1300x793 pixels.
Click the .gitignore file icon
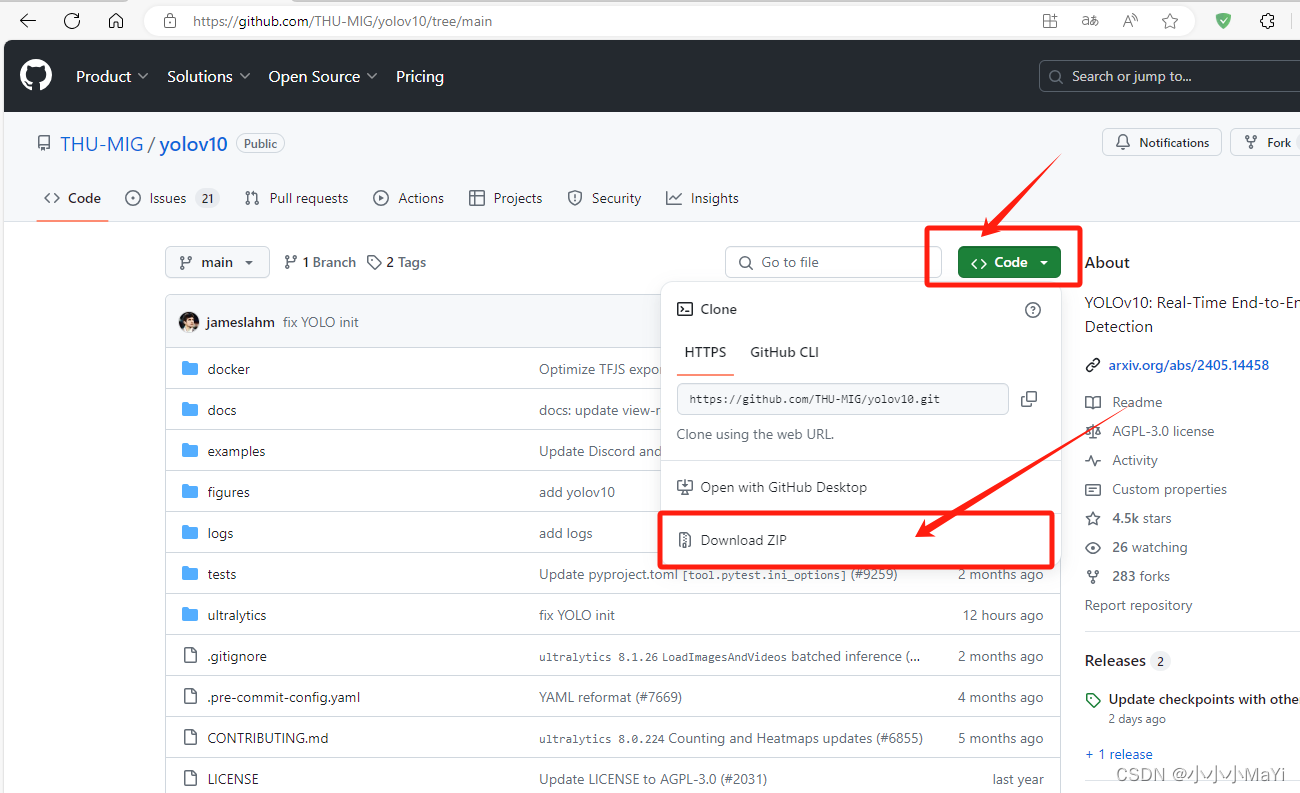190,656
